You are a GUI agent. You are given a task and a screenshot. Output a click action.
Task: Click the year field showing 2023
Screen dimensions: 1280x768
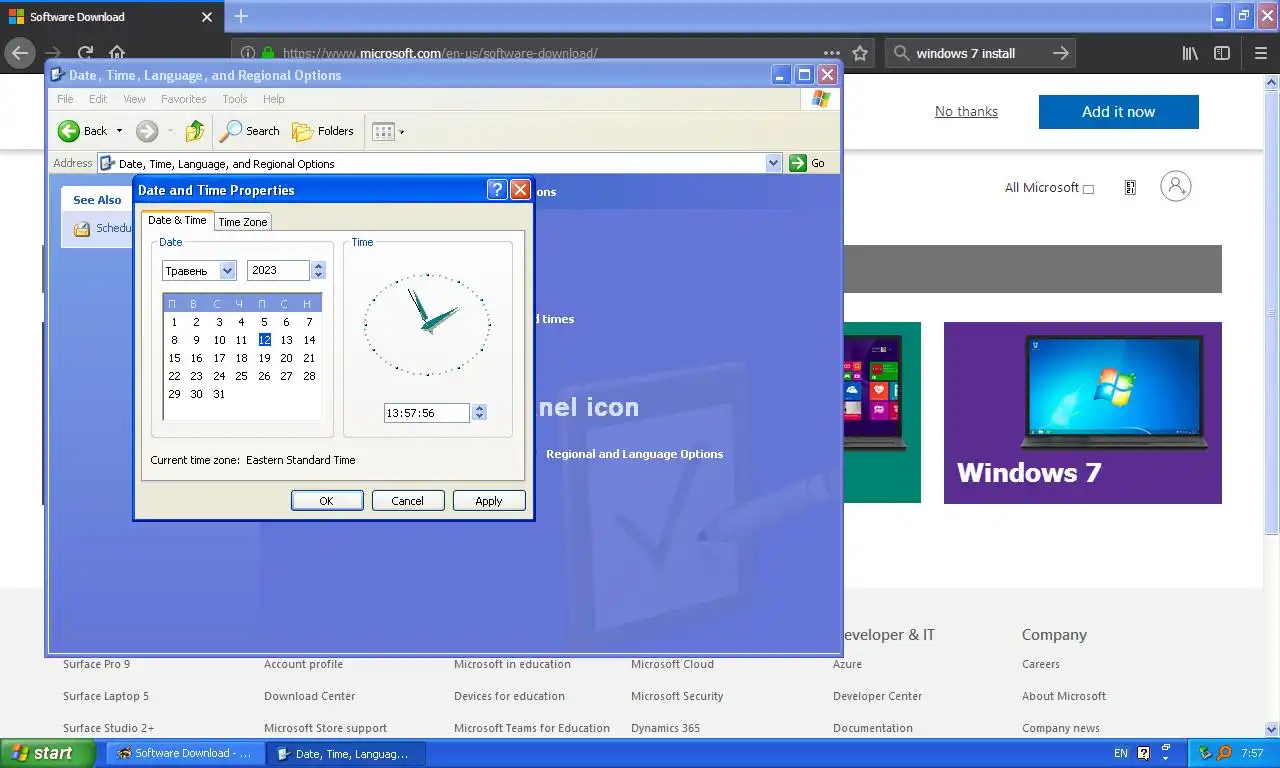278,270
